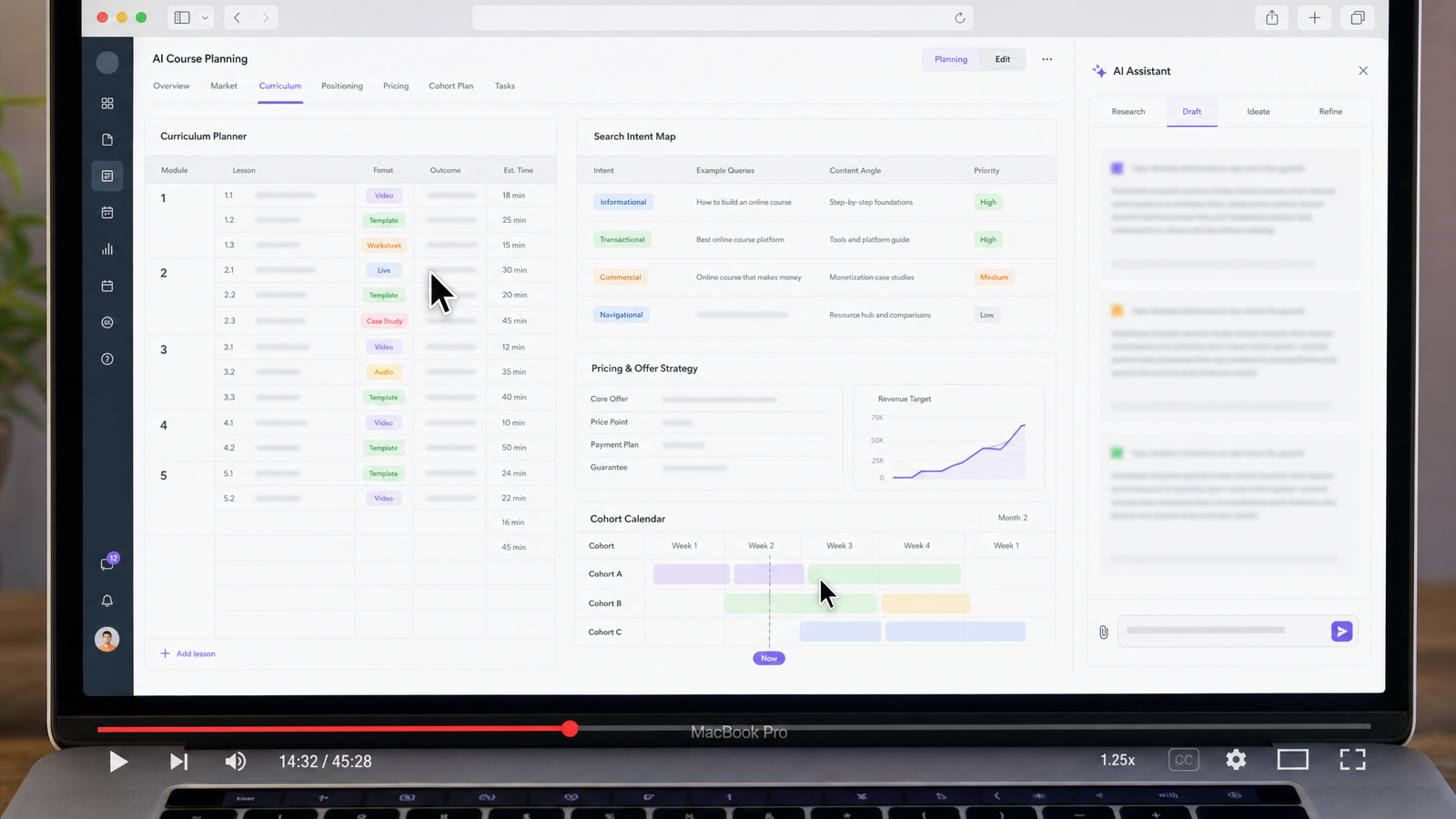Open the analytics bar chart icon in sidebar
1456x819 pixels.
(x=107, y=249)
